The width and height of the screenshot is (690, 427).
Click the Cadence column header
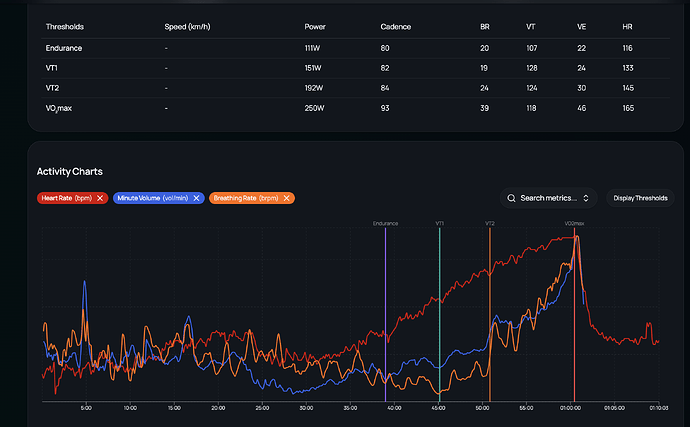coord(396,27)
